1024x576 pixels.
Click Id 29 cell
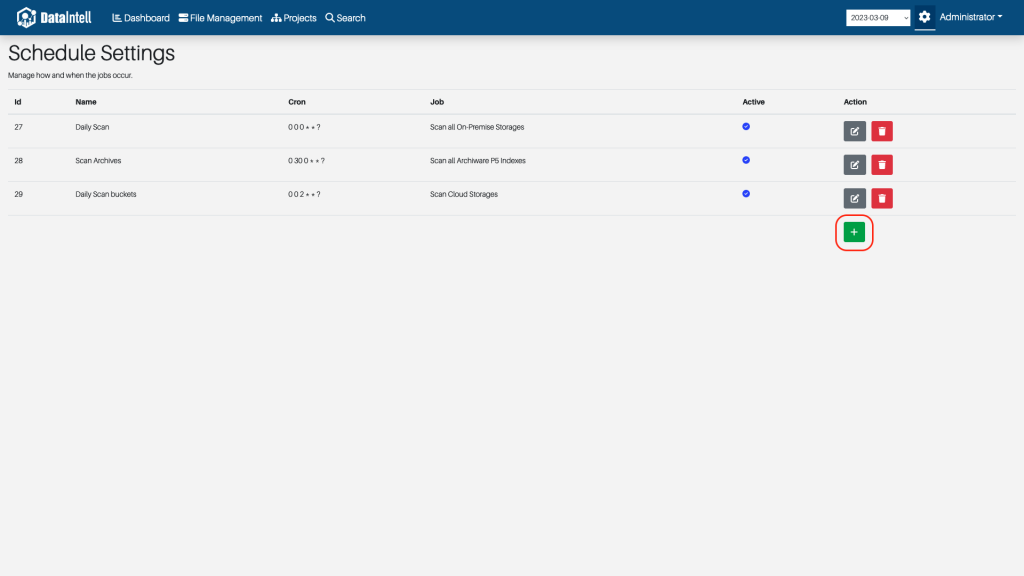point(18,195)
